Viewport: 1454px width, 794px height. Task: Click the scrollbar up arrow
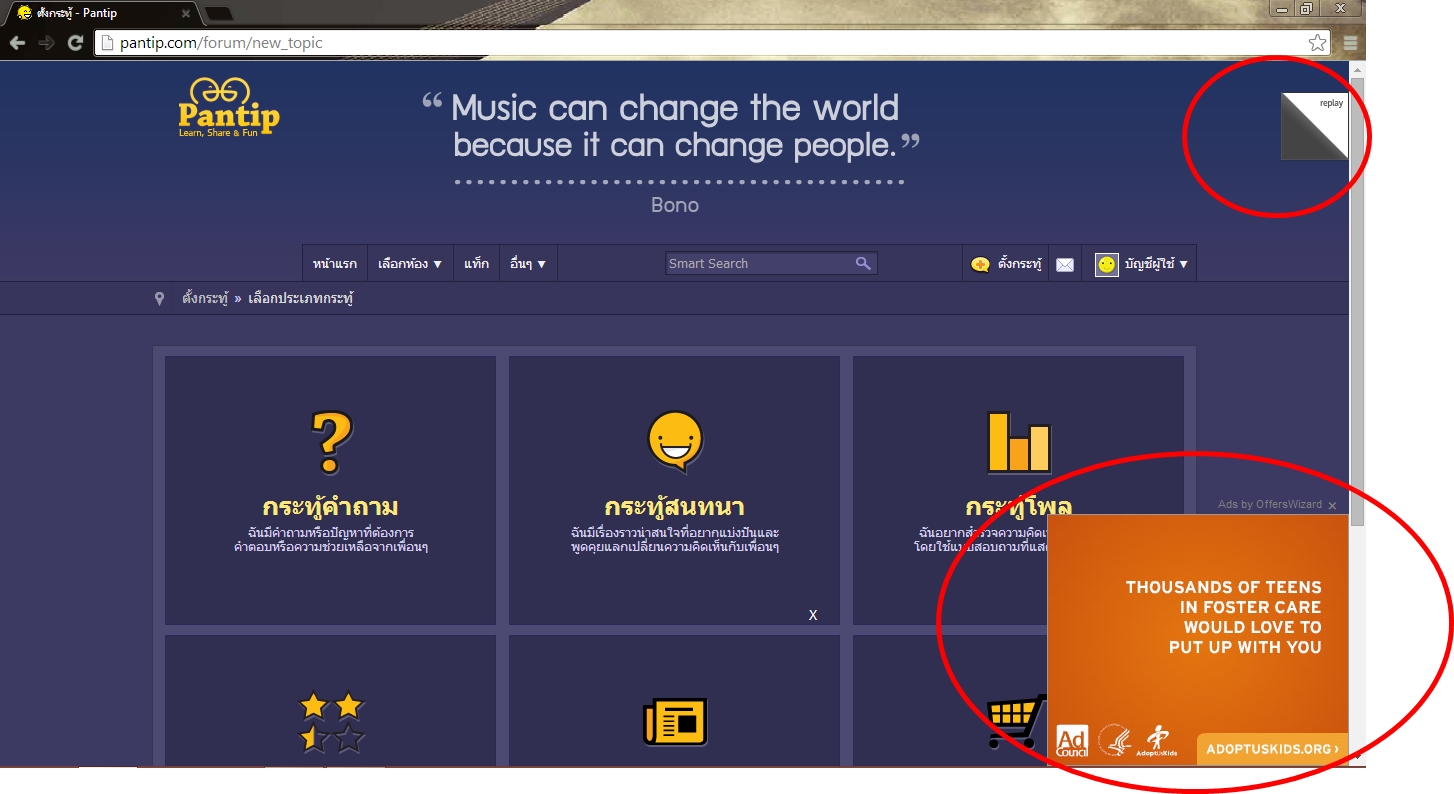1357,69
